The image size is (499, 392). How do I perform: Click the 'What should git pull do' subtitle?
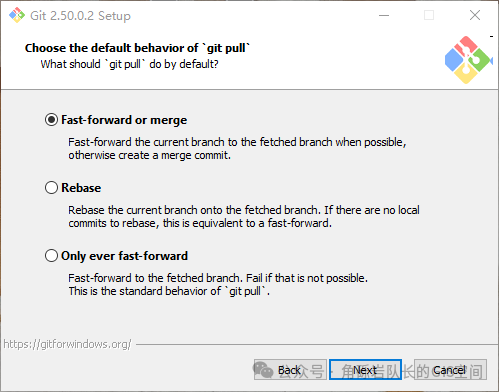129,64
